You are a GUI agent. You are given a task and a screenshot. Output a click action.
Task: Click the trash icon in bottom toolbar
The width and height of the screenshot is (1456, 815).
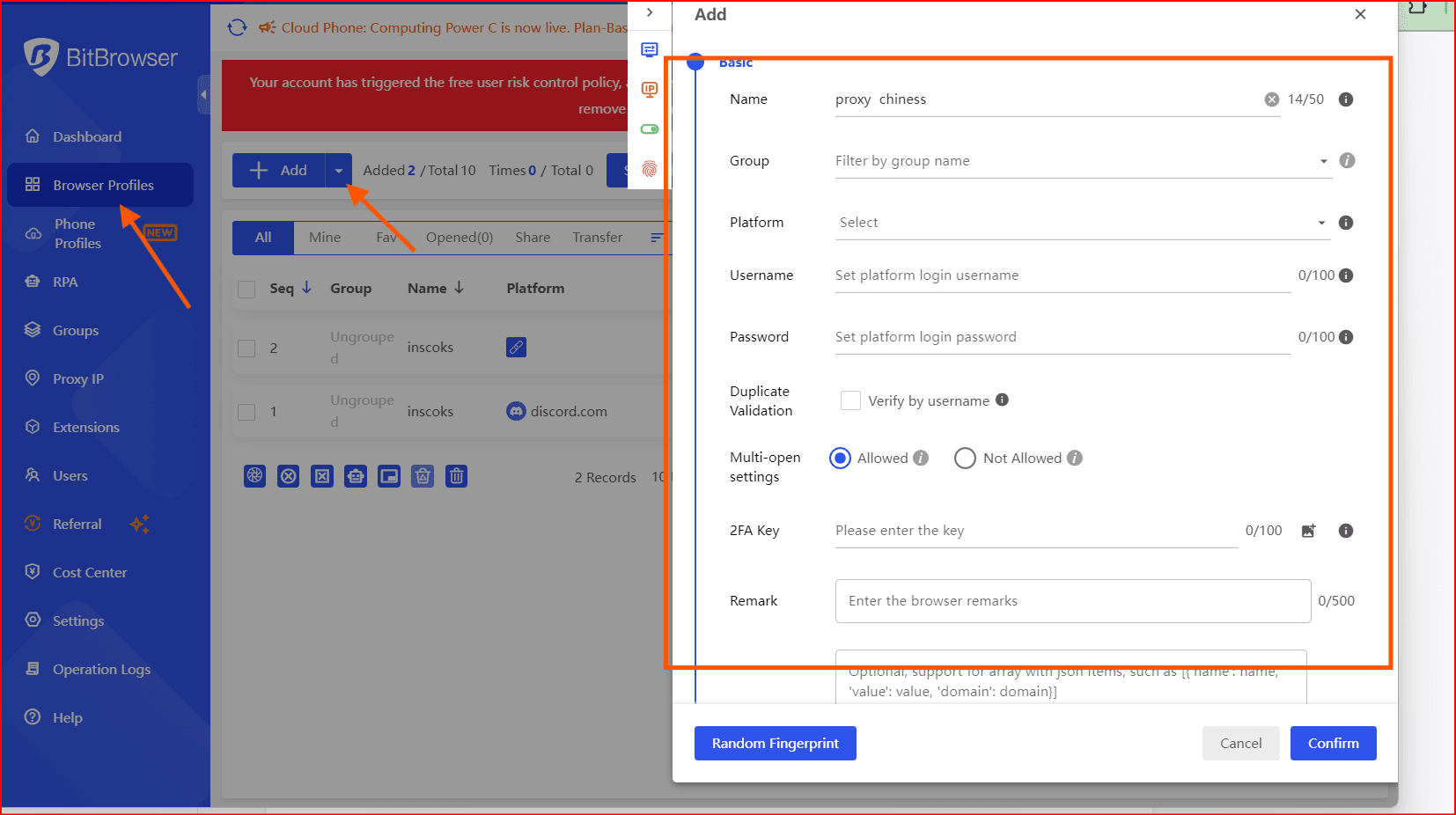point(456,476)
